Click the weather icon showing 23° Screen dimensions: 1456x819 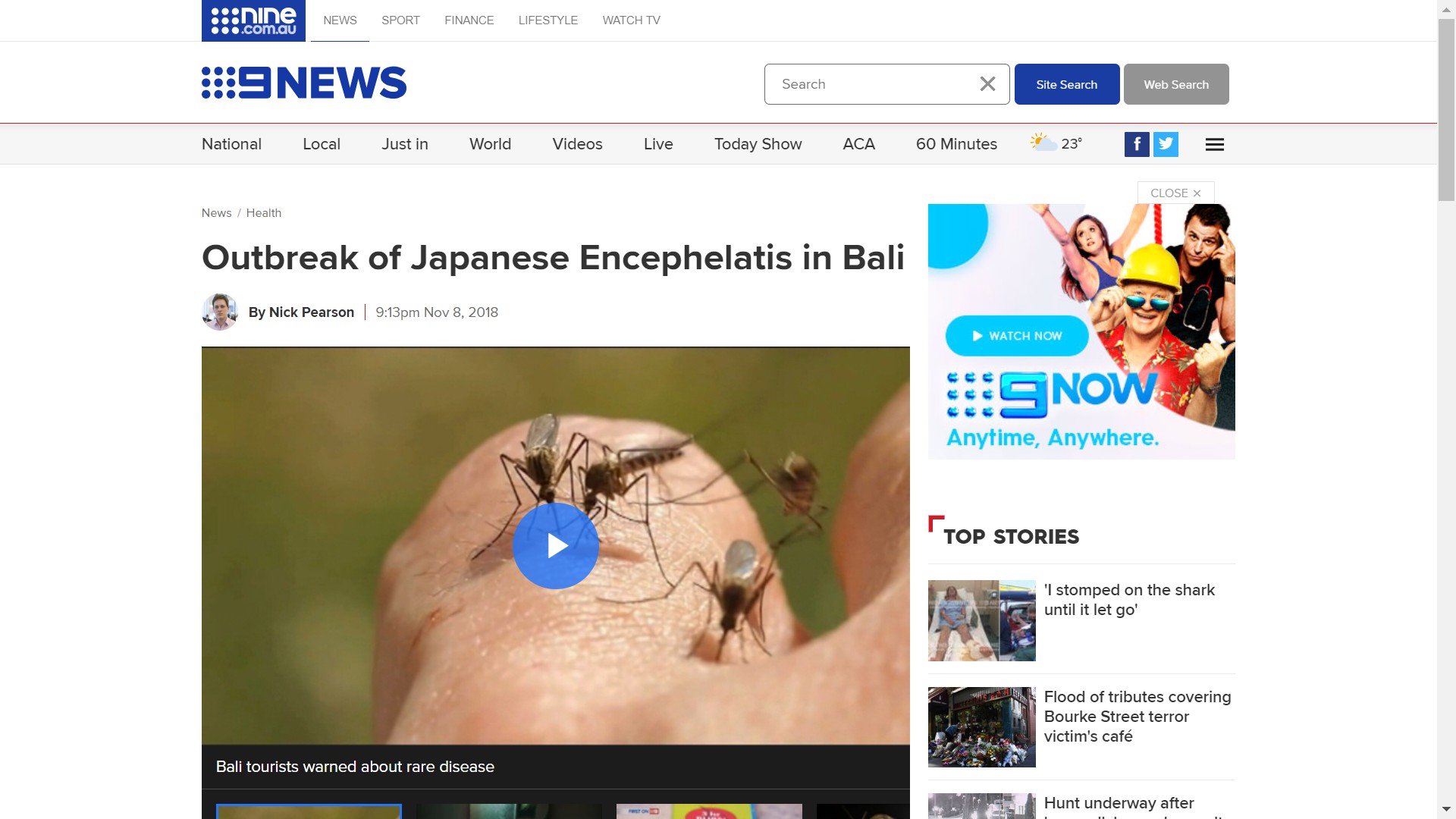pos(1043,143)
